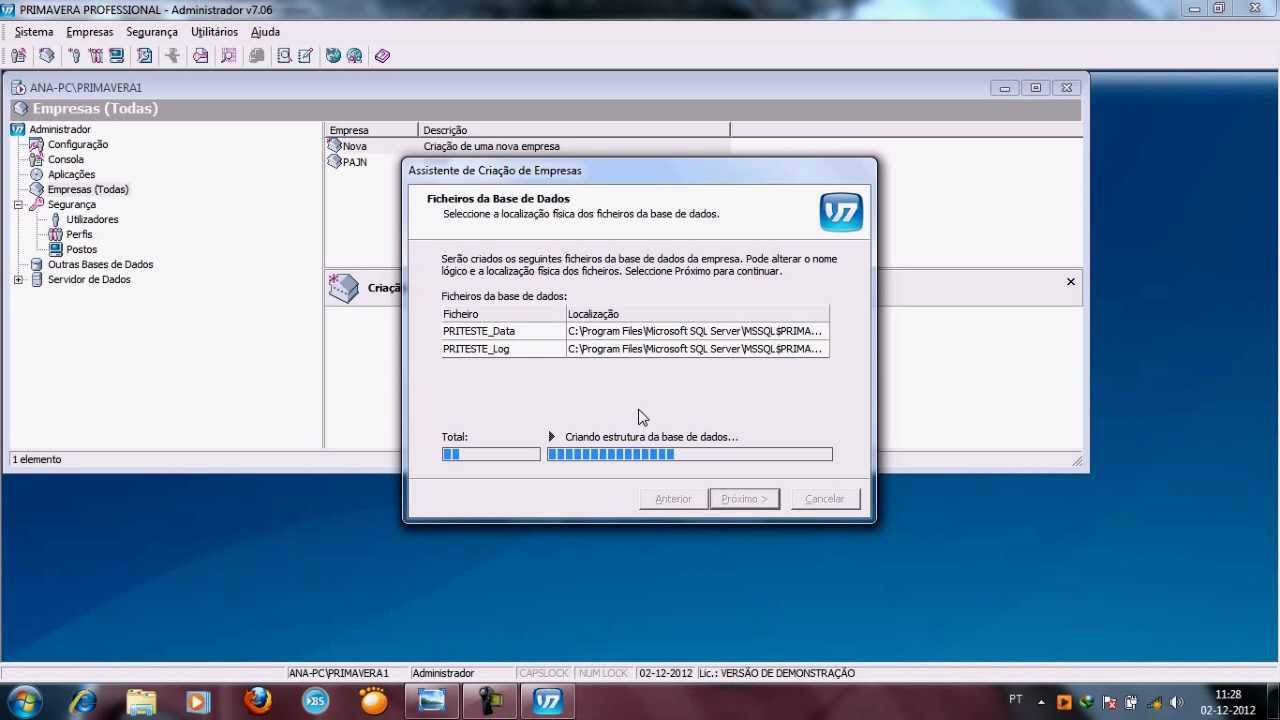Click the notebook with pencil toolbar icon

(x=306, y=56)
